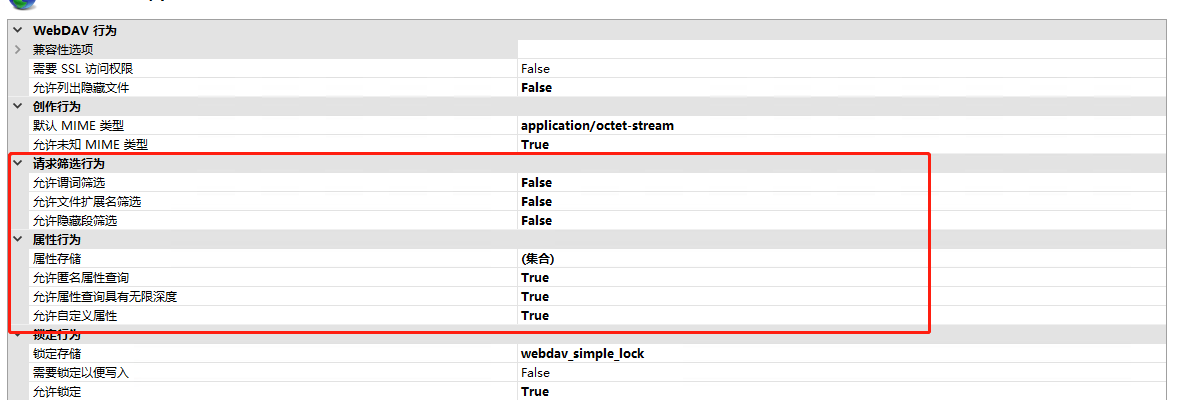Image resolution: width=1178 pixels, height=400 pixels.
Task: Collapse the 创作行为 section
Action: click(x=18, y=107)
